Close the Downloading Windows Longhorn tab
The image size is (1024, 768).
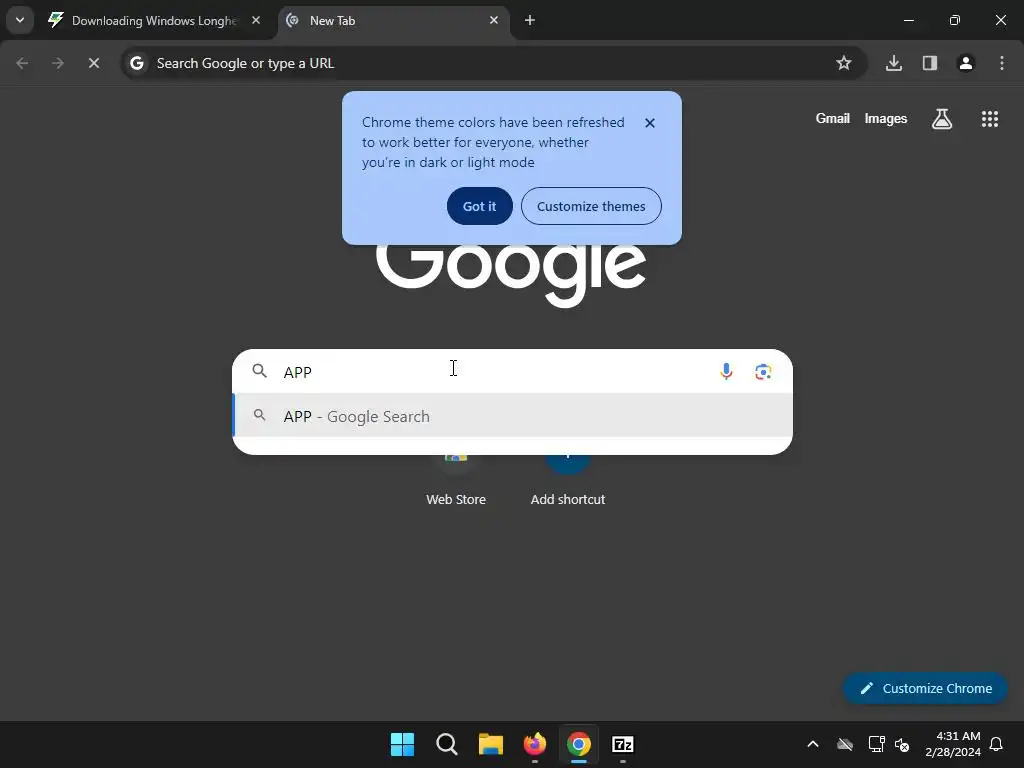click(256, 20)
